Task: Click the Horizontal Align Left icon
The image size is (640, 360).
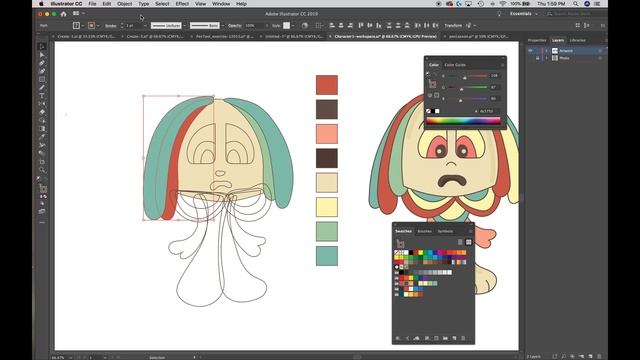Action: coord(332,25)
